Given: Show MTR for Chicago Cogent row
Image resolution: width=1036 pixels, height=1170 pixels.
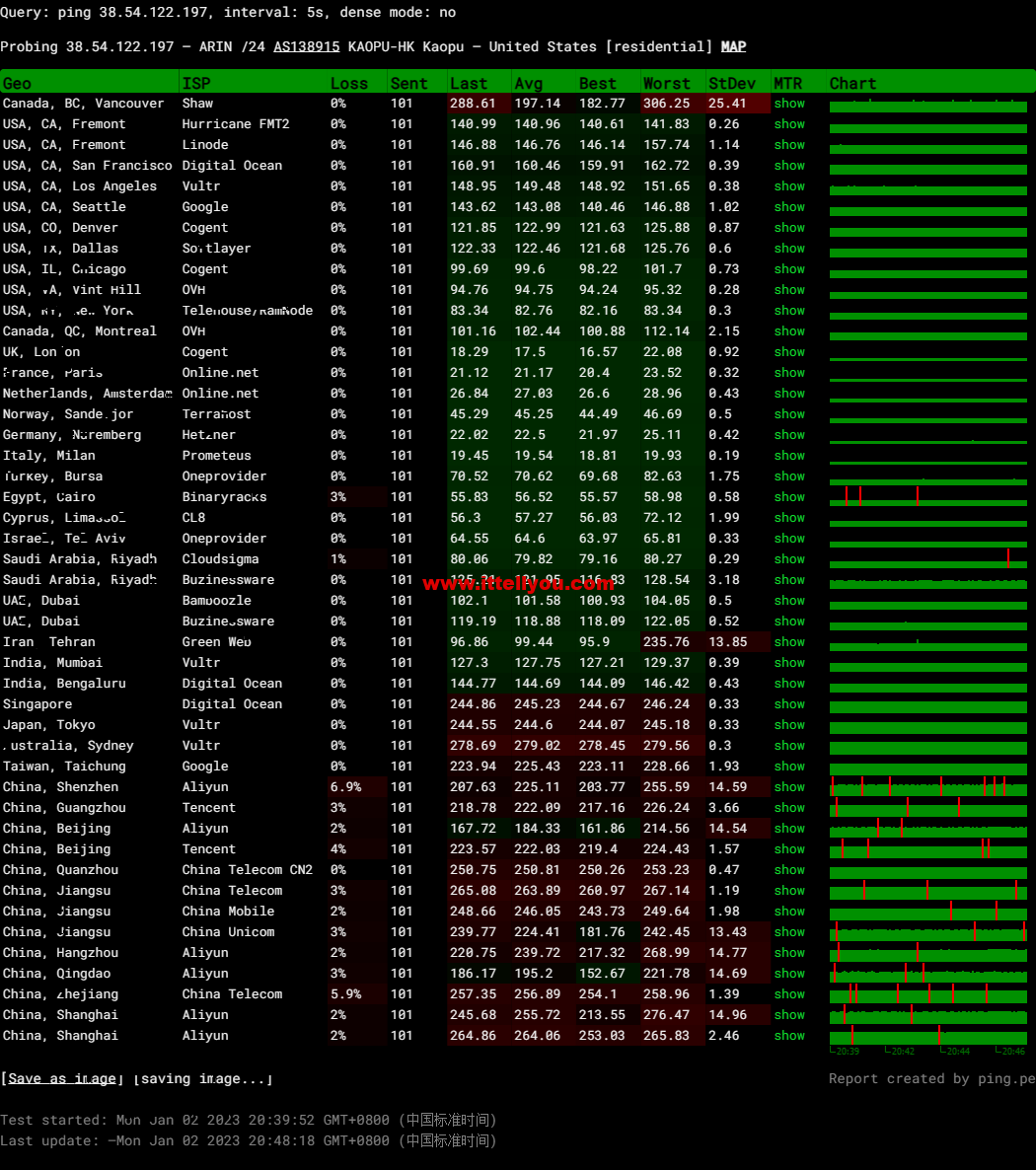Looking at the screenshot, I should [x=789, y=268].
